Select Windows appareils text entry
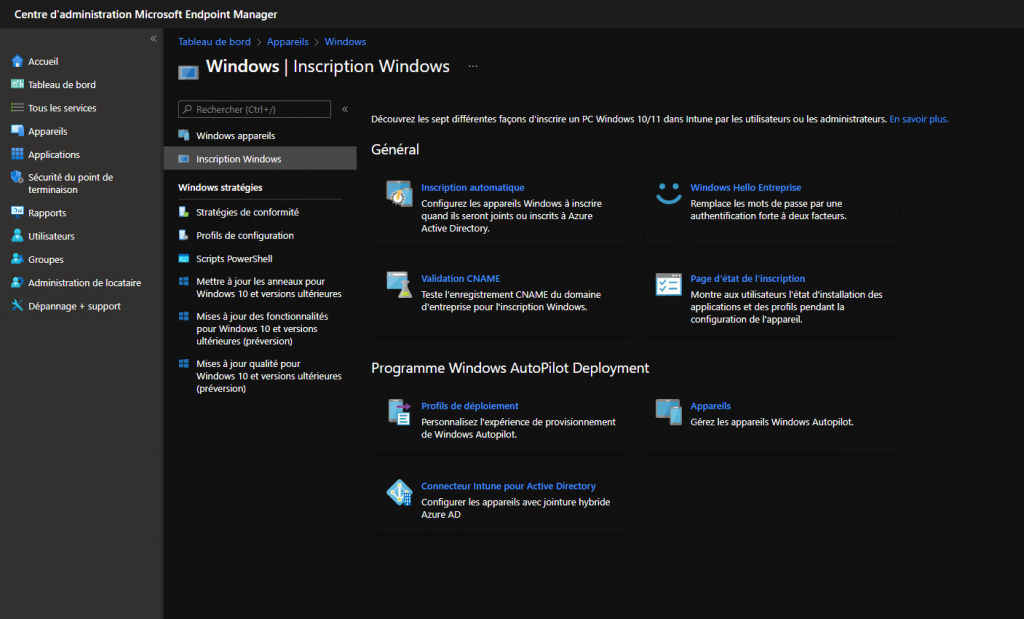 pos(235,135)
